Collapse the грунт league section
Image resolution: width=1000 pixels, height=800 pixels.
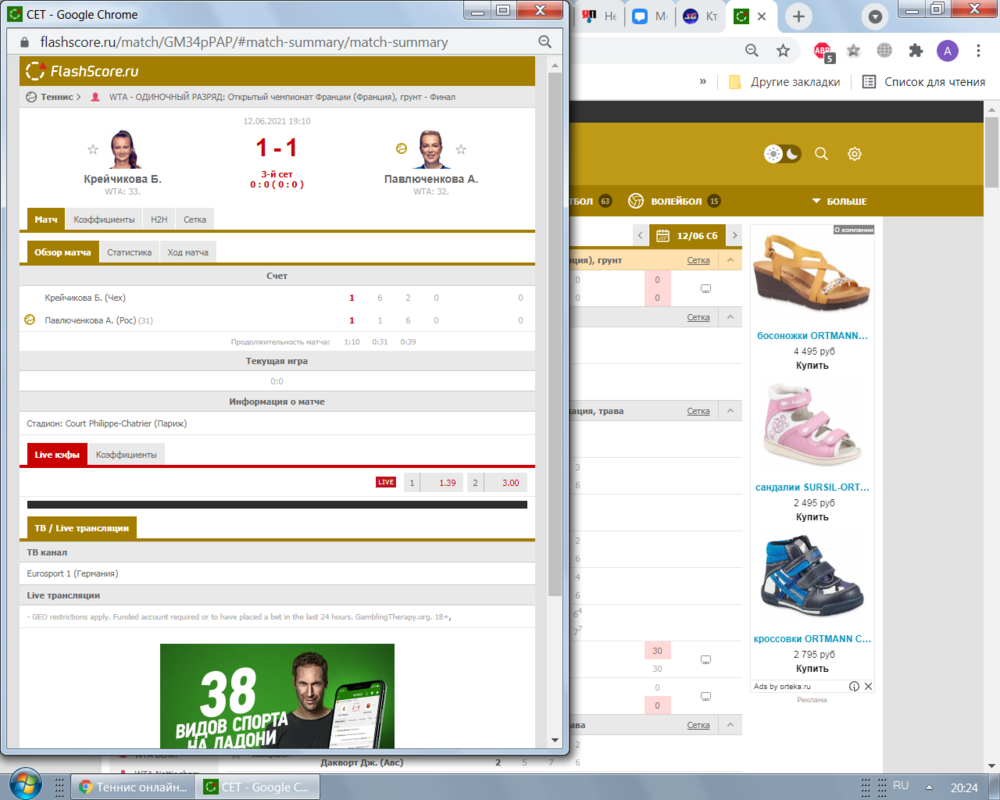730,260
